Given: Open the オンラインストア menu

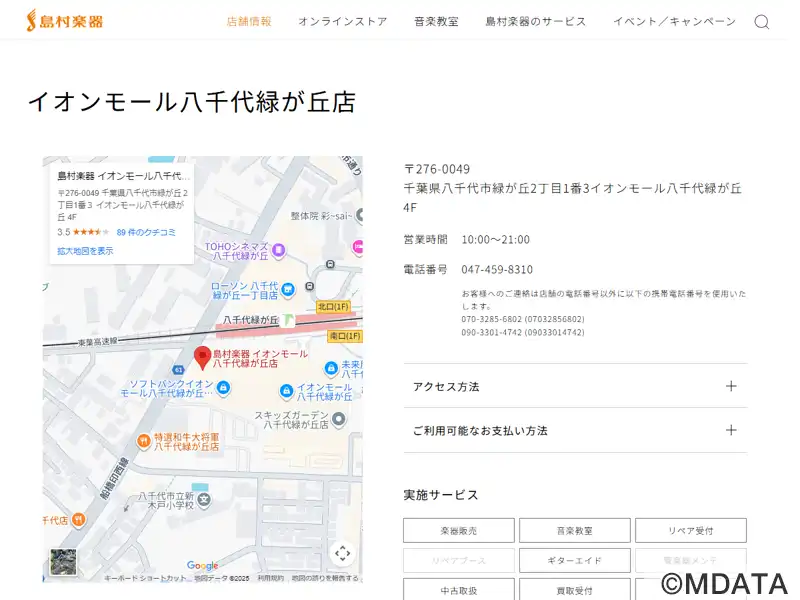Looking at the screenshot, I should coord(342,21).
